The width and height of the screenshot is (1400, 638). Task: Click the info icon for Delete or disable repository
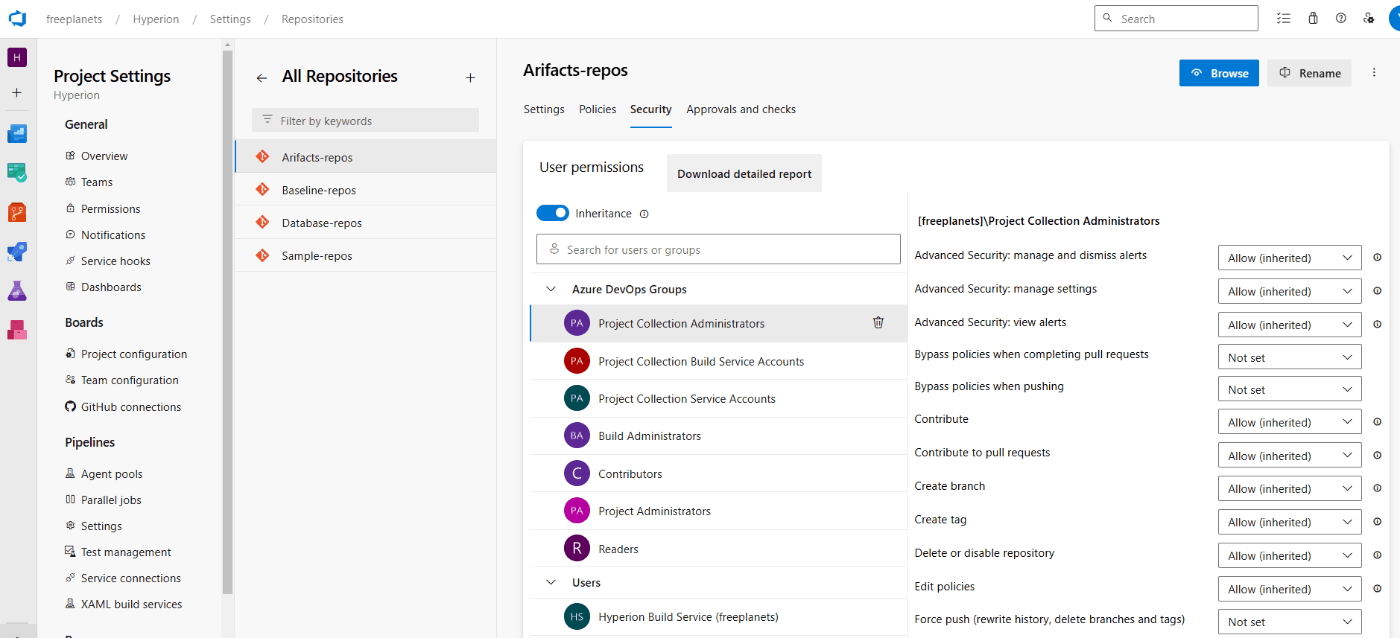(x=1377, y=555)
